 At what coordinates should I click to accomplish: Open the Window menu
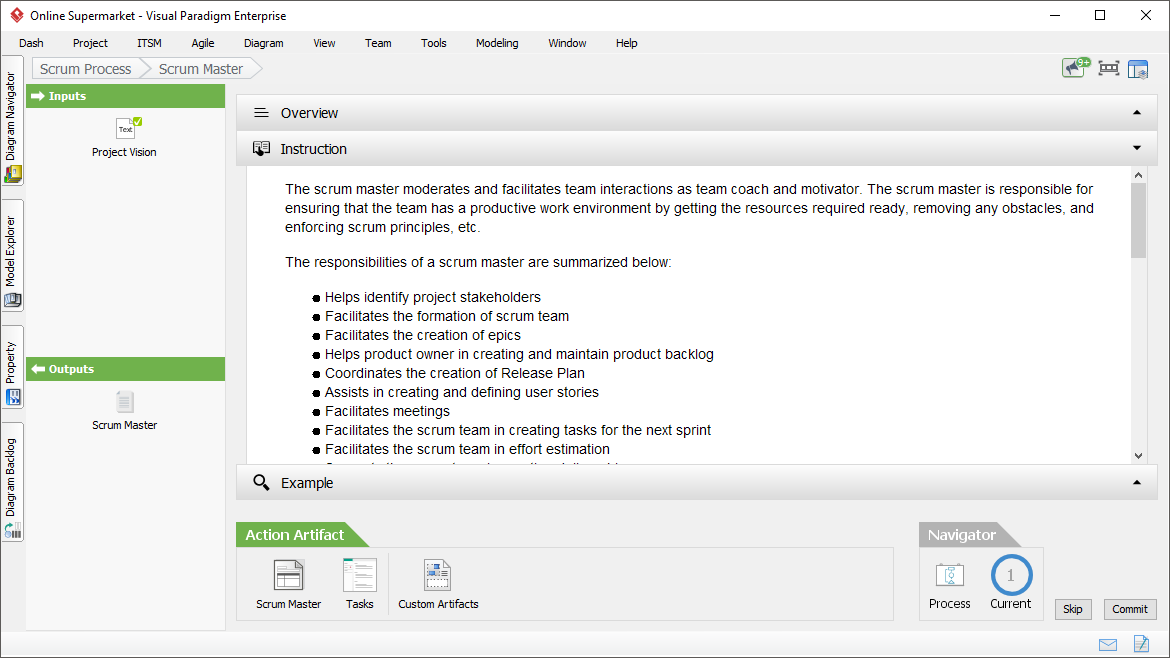tap(567, 43)
